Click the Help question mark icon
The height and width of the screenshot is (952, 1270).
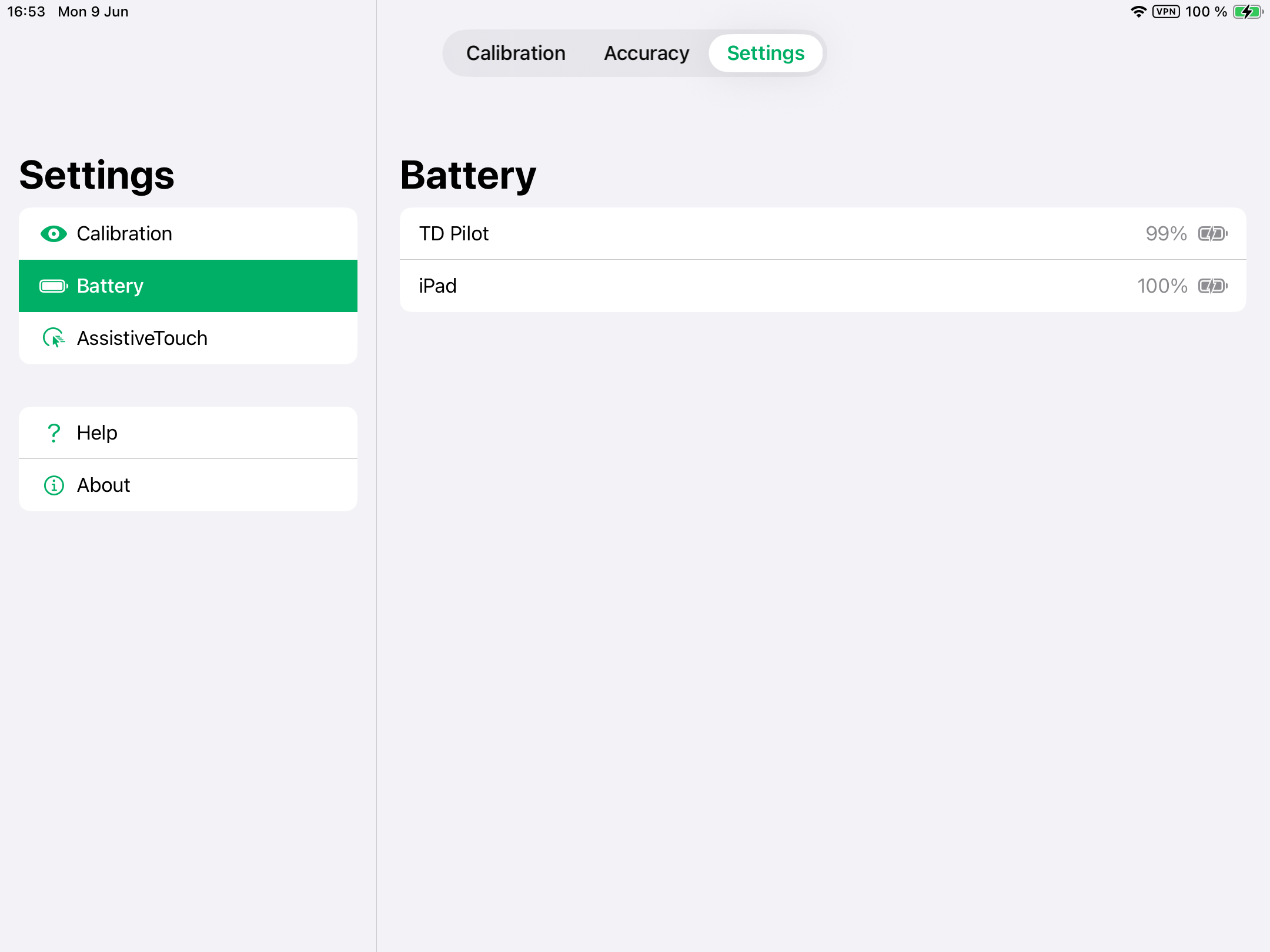tap(54, 433)
